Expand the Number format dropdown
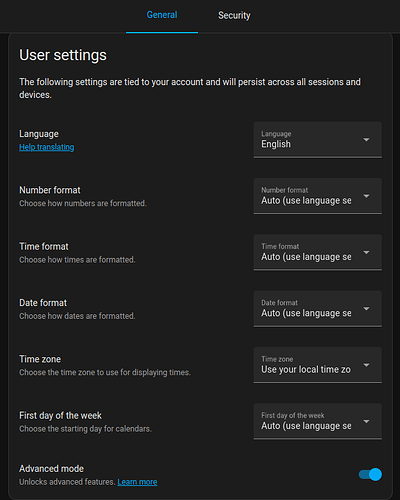Image resolution: width=400 pixels, height=500 pixels. [318, 196]
